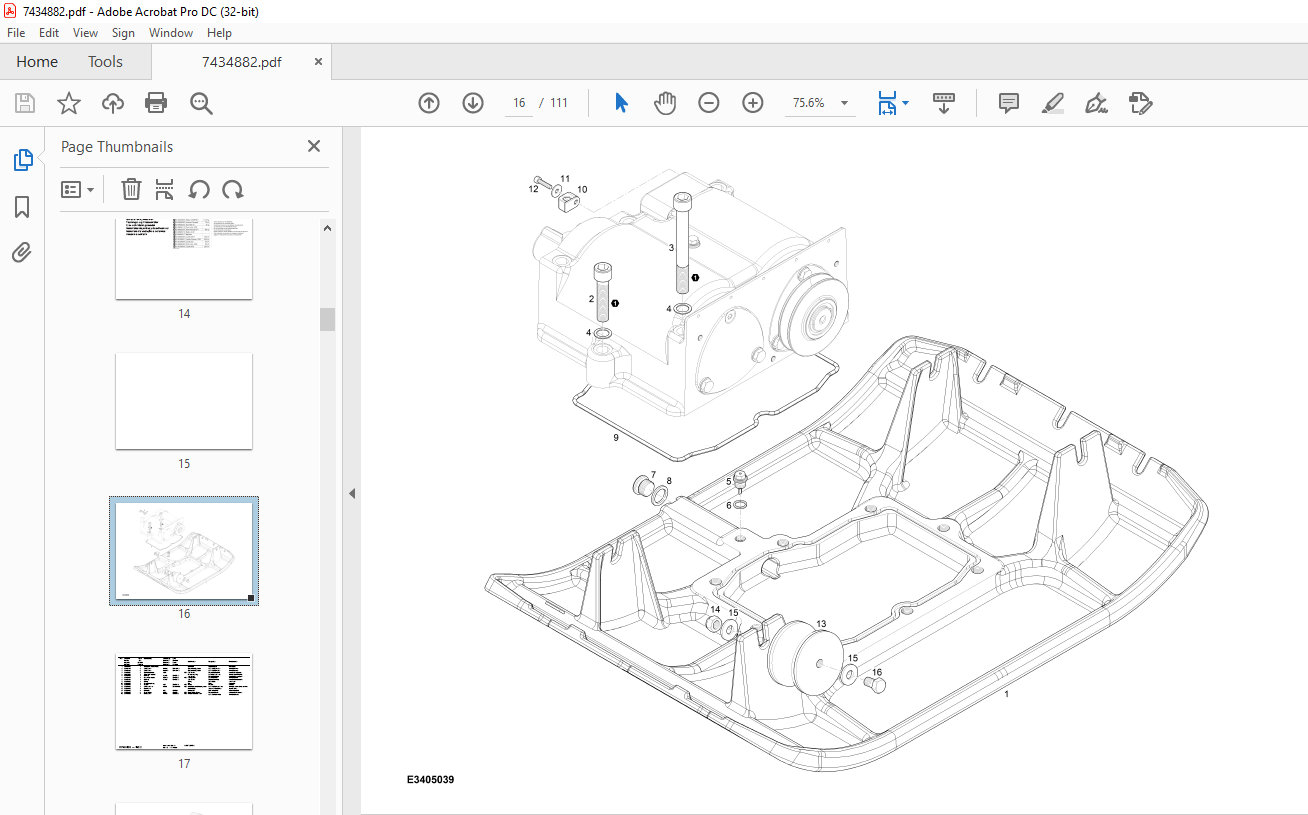
Task: Select the 7434882.pdf document tab
Action: pyautogui.click(x=242, y=62)
